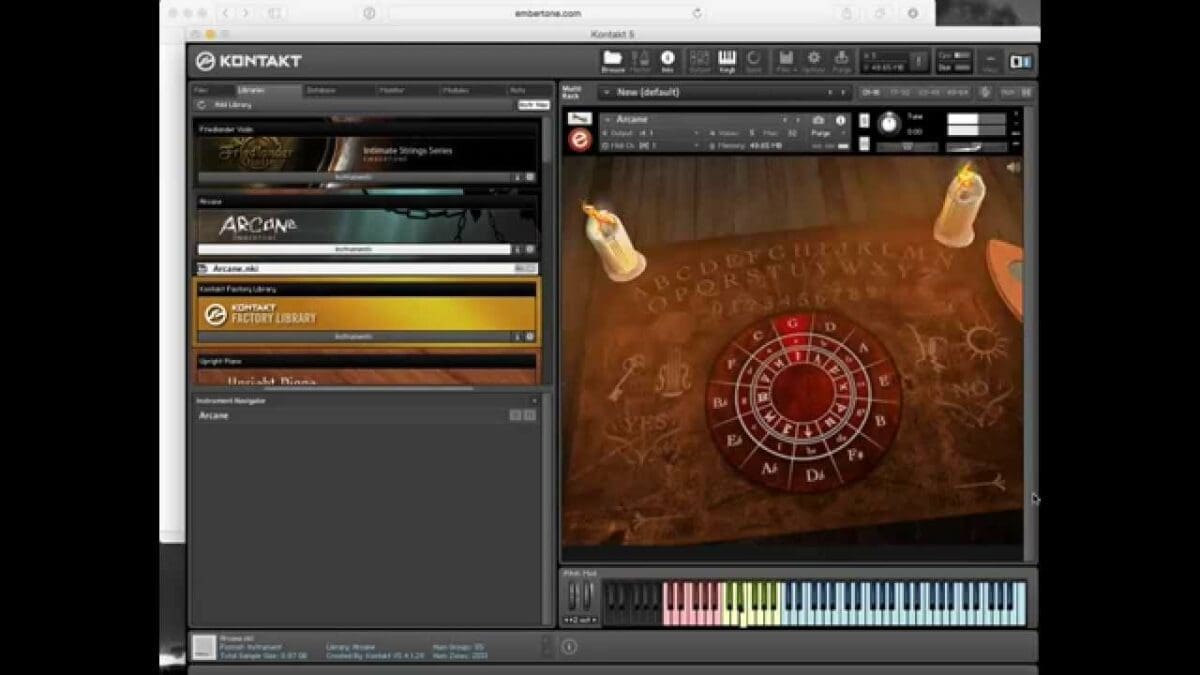Viewport: 1200px width, 675px height.
Task: Select rack page 49-64
Action: [957, 92]
